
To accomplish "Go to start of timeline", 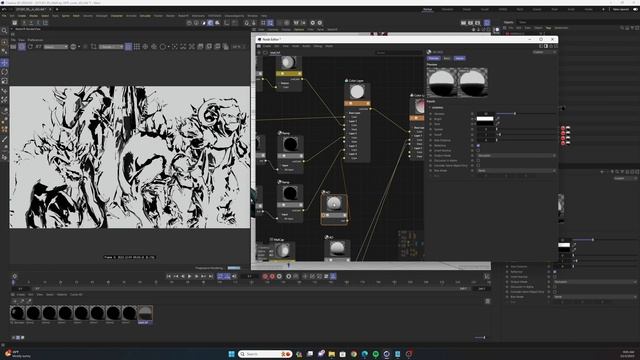I will (169, 276).
